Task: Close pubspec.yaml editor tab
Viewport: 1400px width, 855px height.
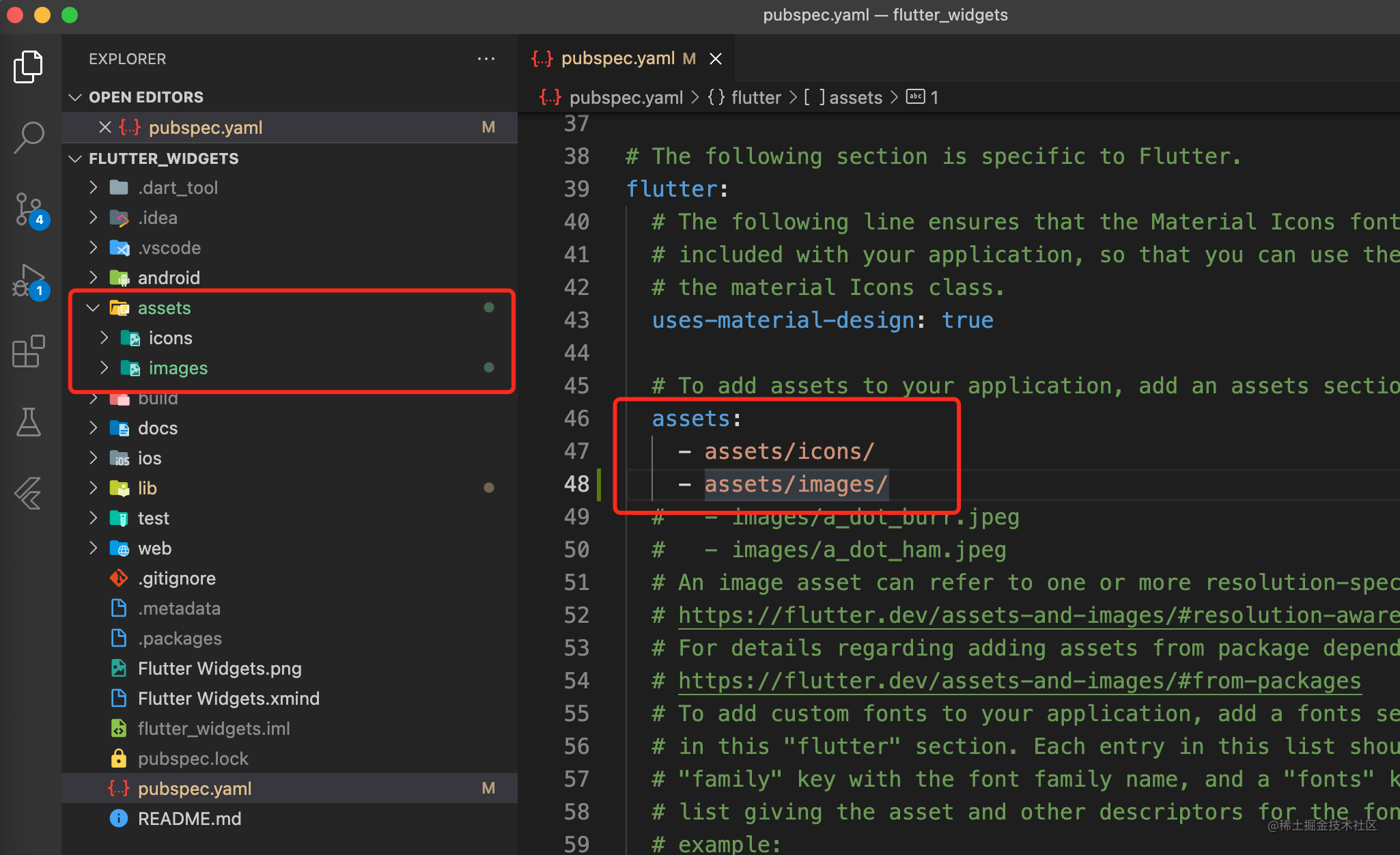Action: tap(715, 59)
